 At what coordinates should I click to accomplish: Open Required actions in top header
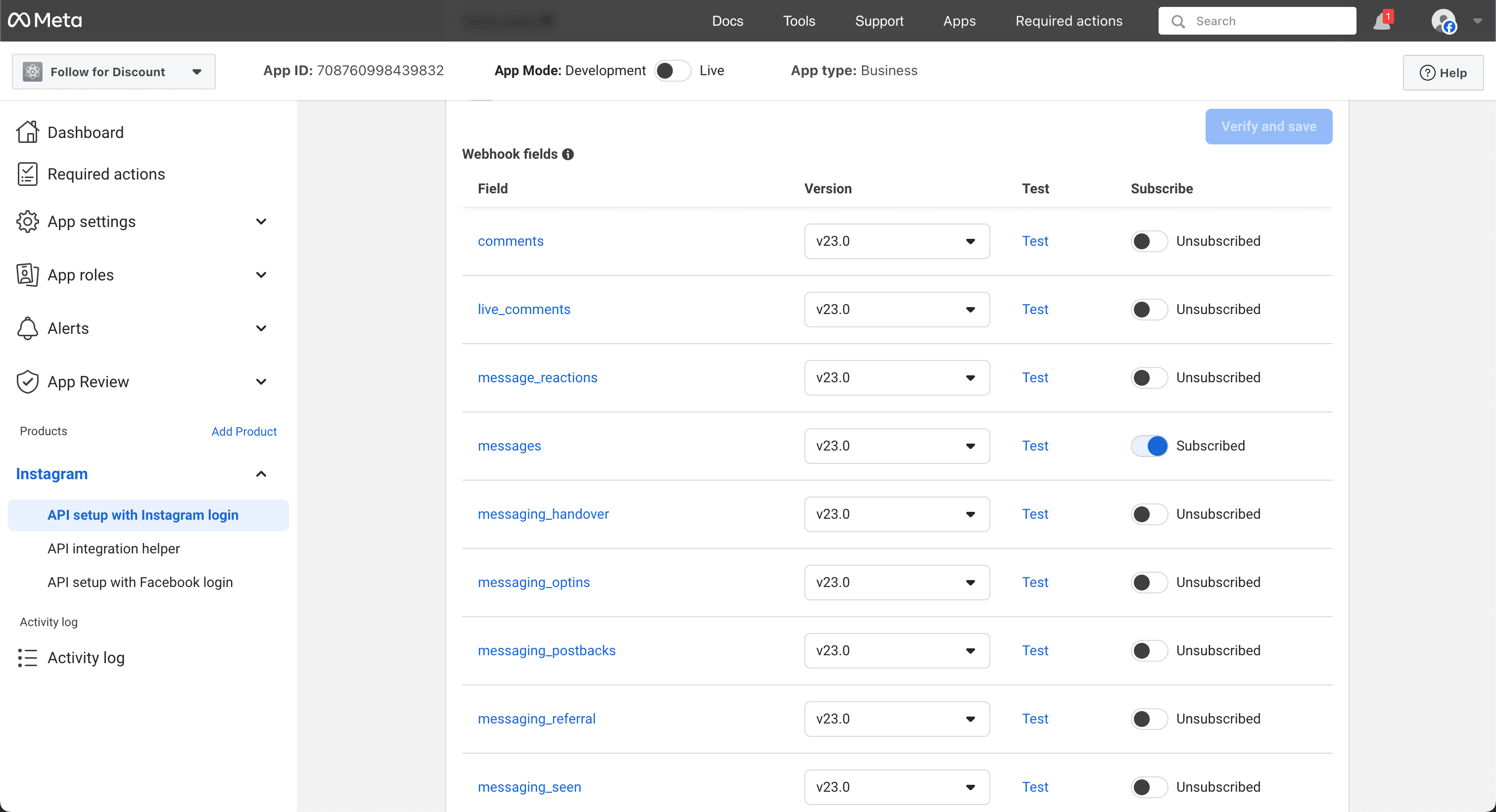tap(1069, 21)
